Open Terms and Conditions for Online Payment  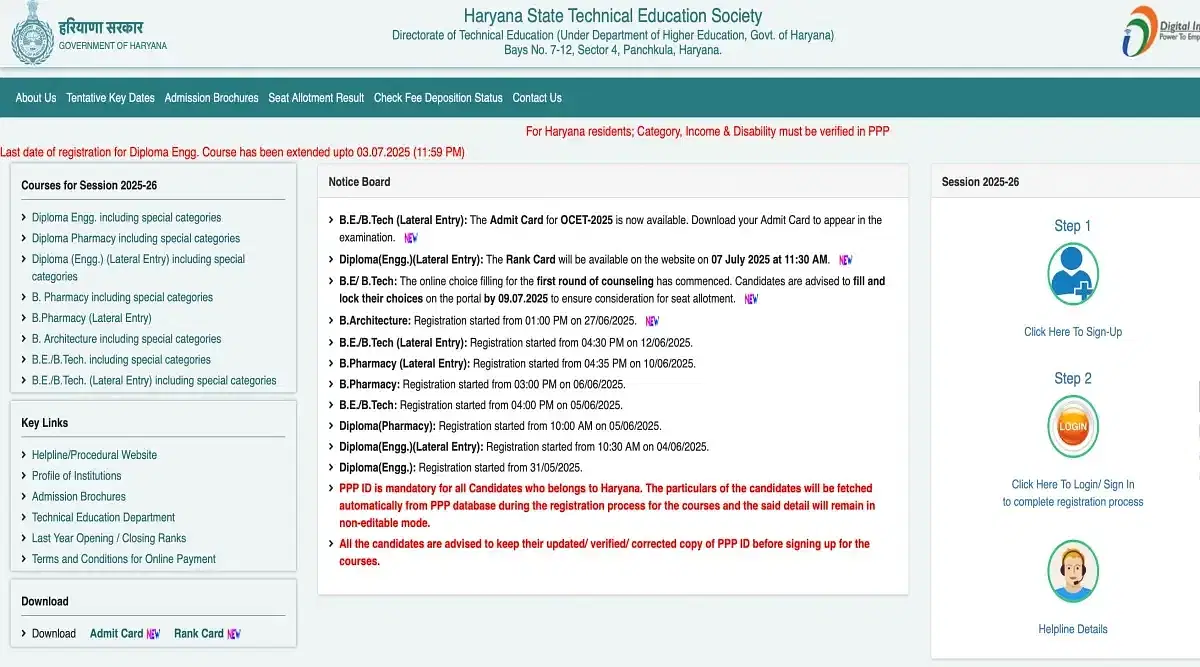(124, 559)
